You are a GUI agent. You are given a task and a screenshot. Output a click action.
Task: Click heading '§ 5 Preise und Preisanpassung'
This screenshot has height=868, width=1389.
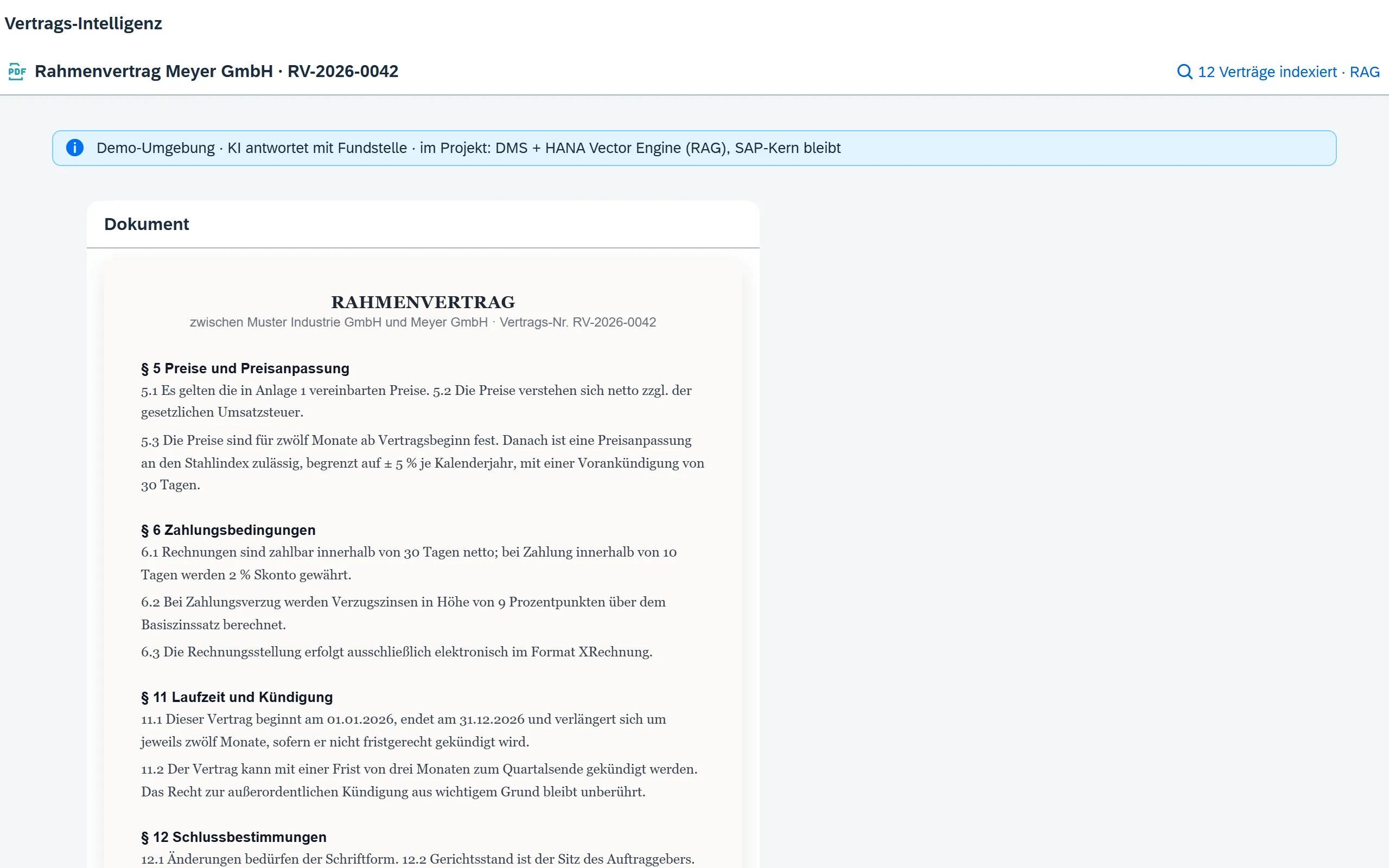245,368
